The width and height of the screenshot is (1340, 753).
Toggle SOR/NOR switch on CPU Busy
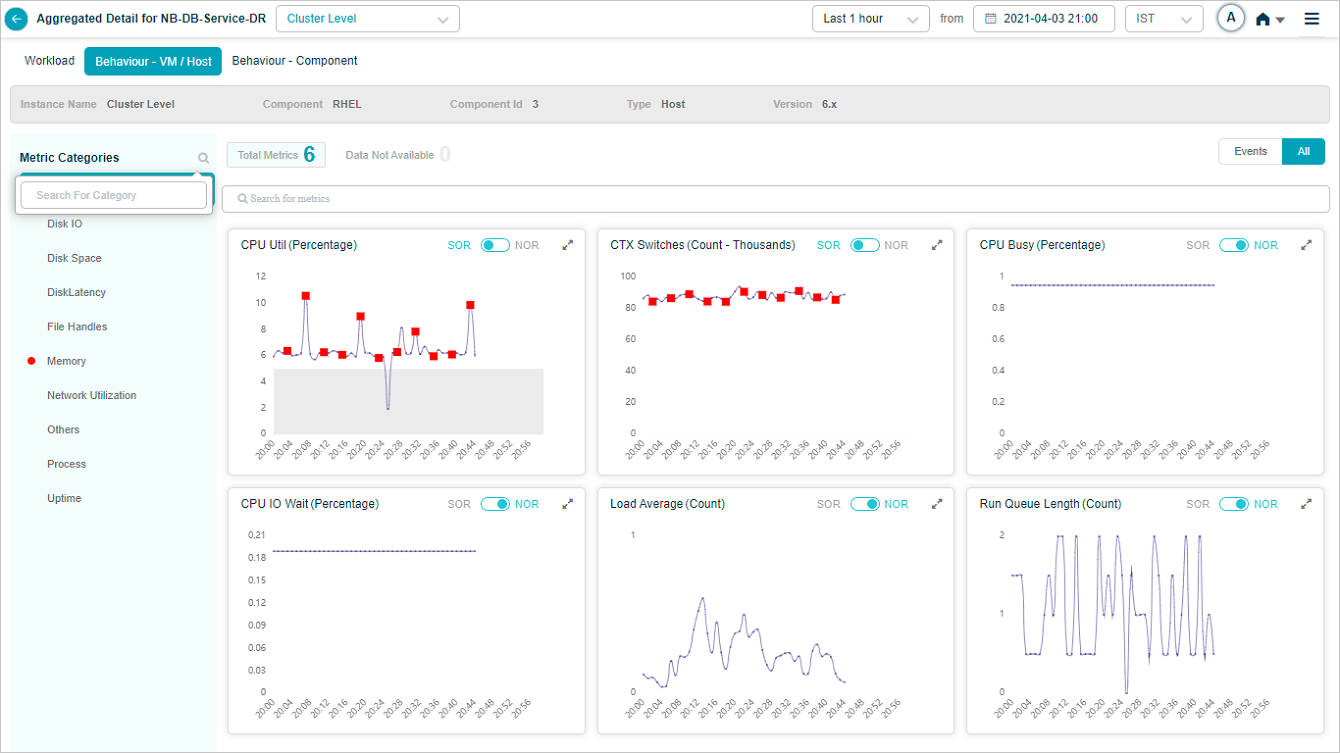tap(1233, 245)
